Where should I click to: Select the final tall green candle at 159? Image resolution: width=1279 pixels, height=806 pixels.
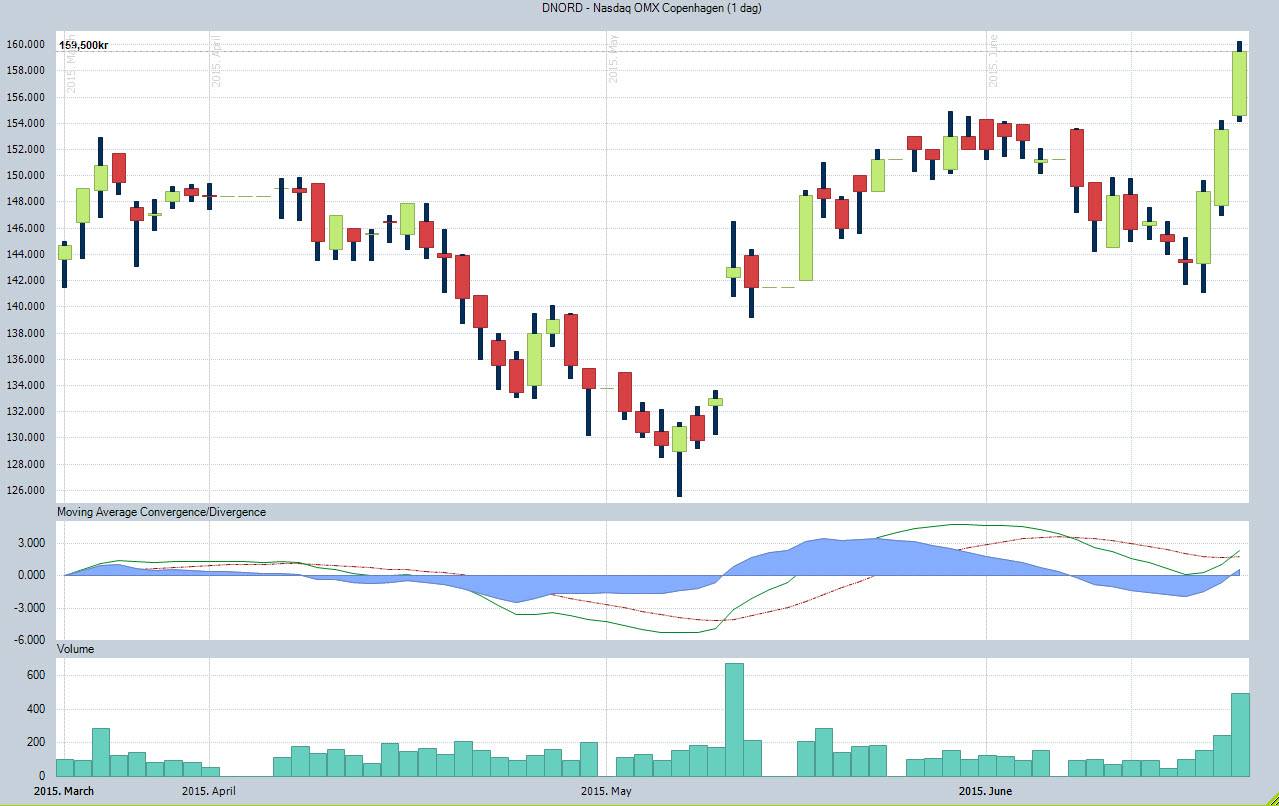pyautogui.click(x=1240, y=83)
